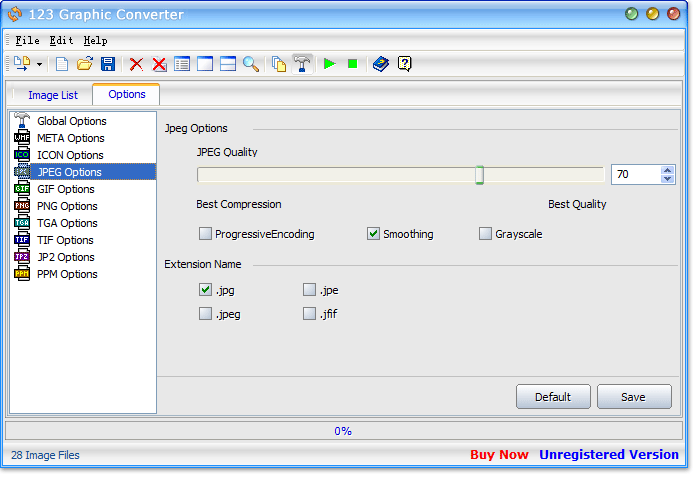Viewport: 700px width, 488px height.
Task: Select JPEG Options in the list
Action: pyautogui.click(x=83, y=172)
